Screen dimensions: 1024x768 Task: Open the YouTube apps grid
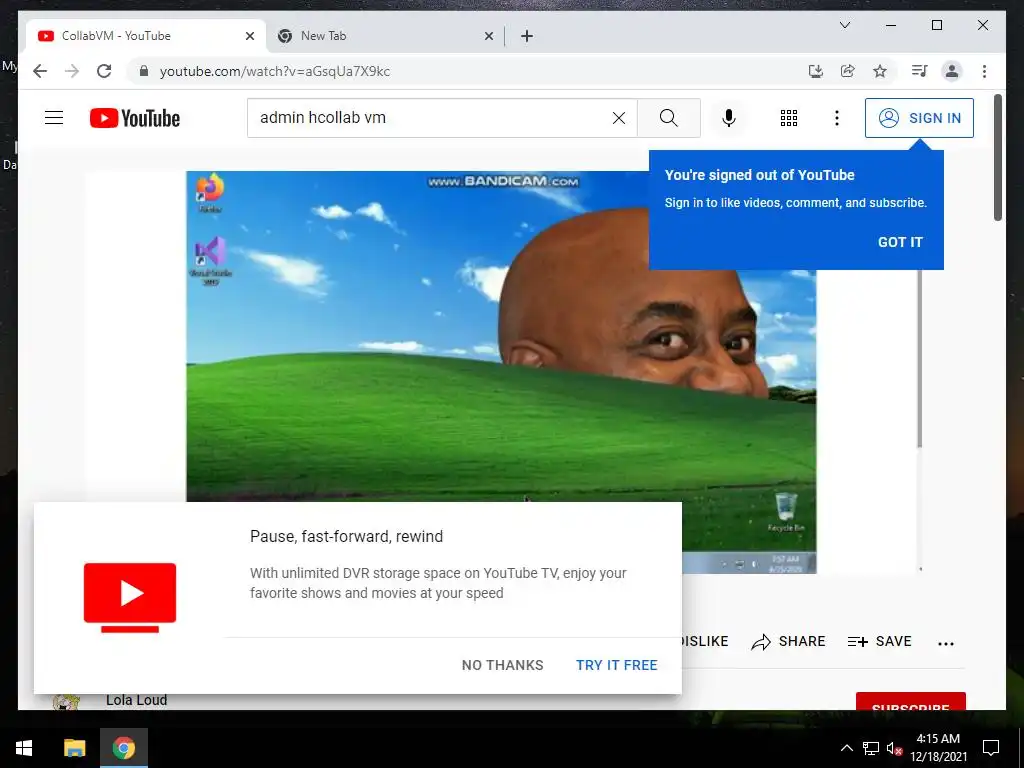[789, 118]
